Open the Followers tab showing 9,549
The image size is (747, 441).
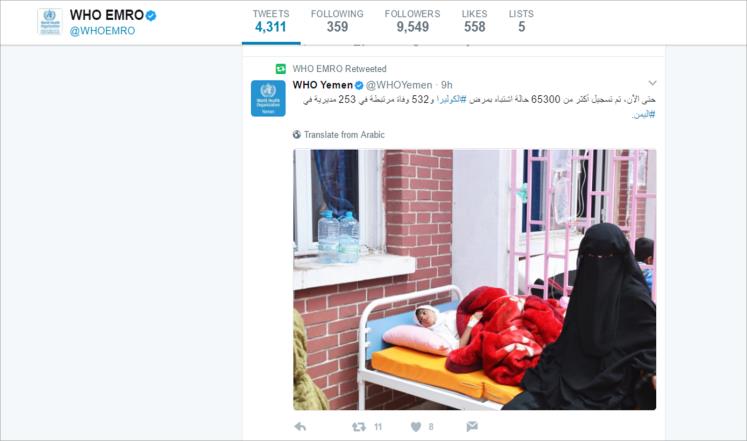[413, 22]
